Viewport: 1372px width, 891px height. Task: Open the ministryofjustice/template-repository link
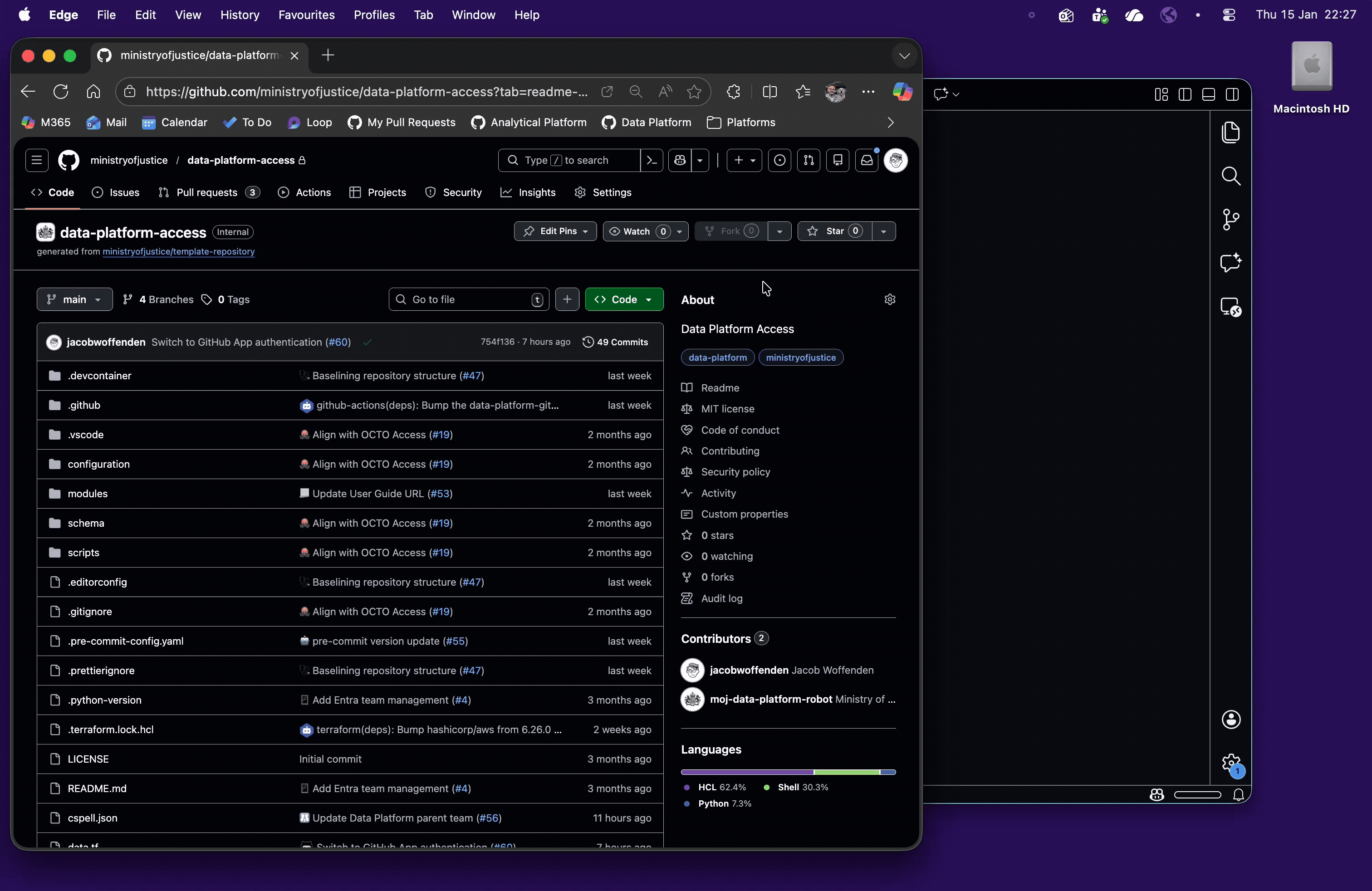point(179,252)
